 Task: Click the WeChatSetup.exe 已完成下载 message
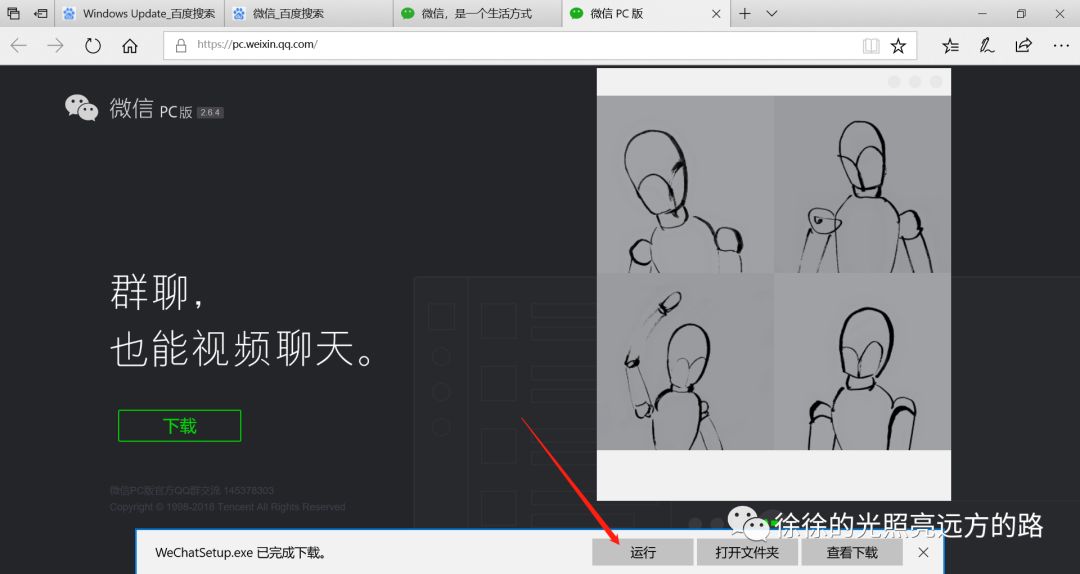[241, 553]
